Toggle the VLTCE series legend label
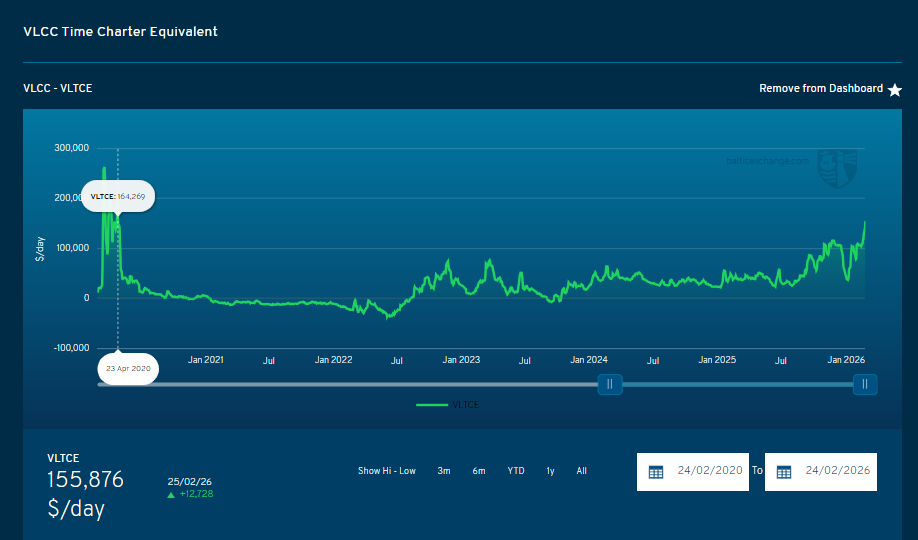This screenshot has width=918, height=540. [x=466, y=405]
